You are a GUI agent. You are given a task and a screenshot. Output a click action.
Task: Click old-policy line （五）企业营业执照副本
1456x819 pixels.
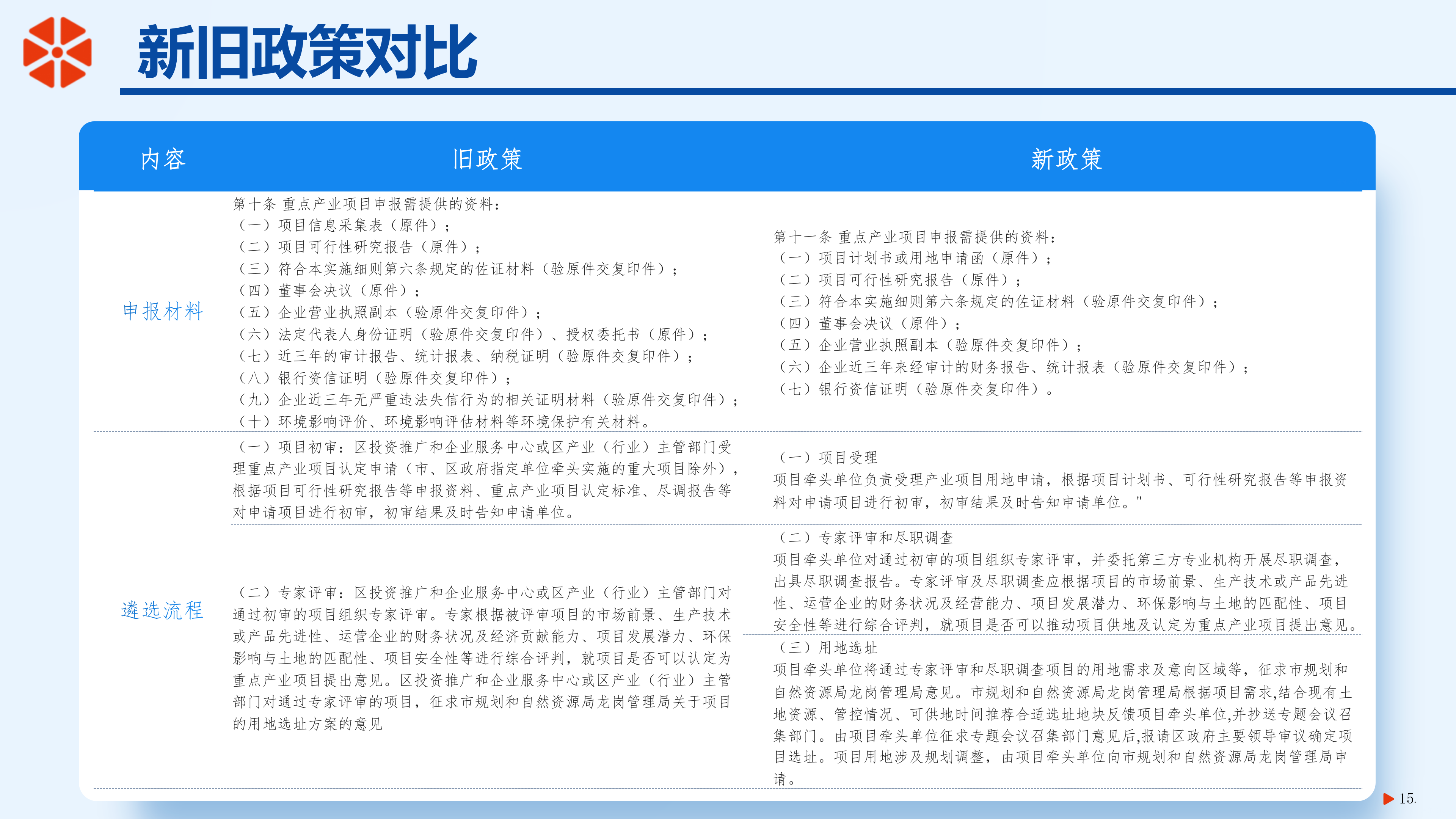[x=388, y=312]
